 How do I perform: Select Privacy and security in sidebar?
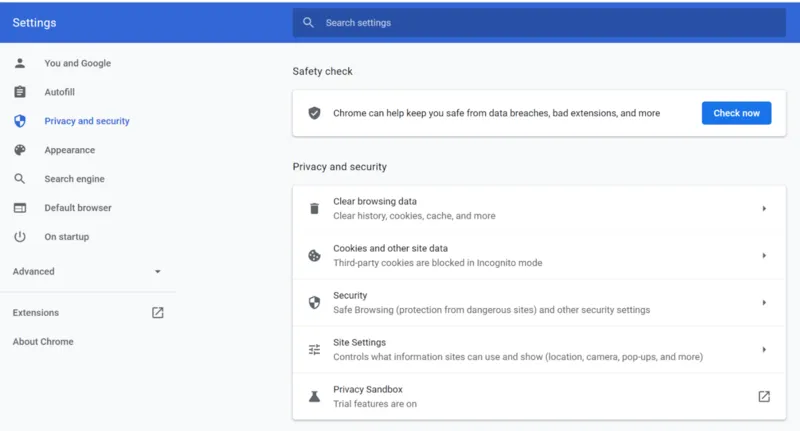(x=87, y=121)
